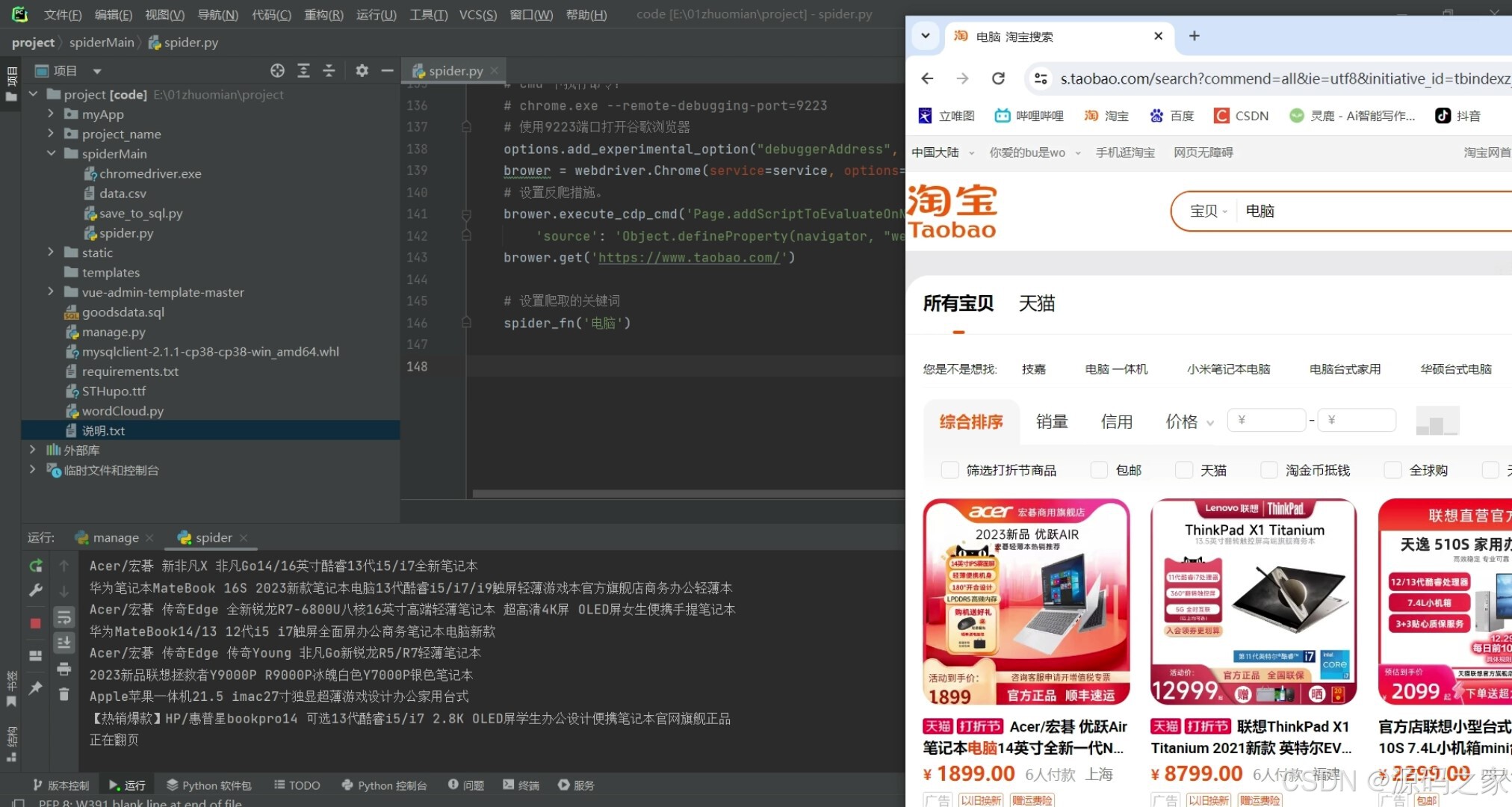Switch to the 天猫 tab on Taobao
Image resolution: width=1512 pixels, height=807 pixels.
coord(1037,303)
